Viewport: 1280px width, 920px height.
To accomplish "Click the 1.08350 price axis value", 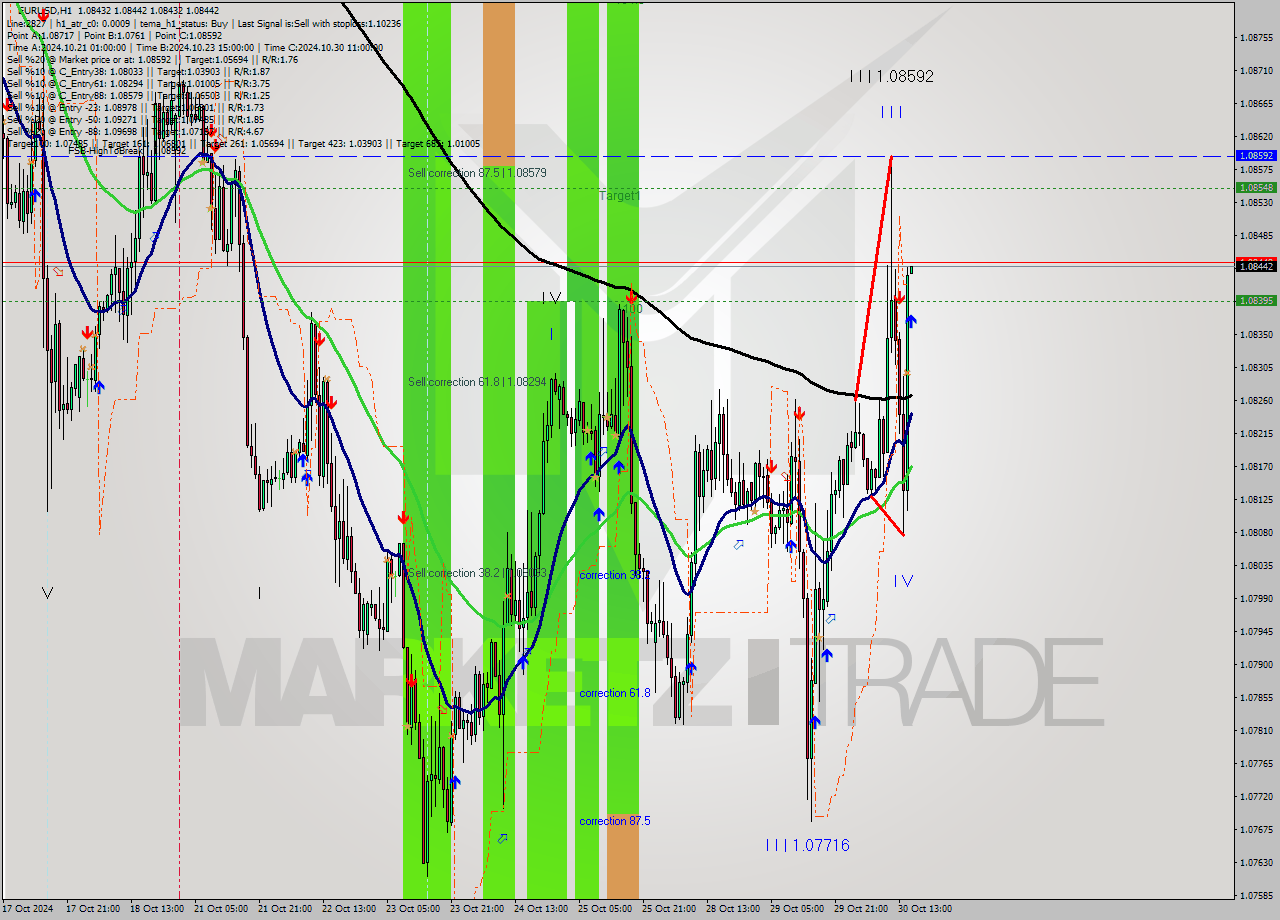I will tap(1256, 334).
